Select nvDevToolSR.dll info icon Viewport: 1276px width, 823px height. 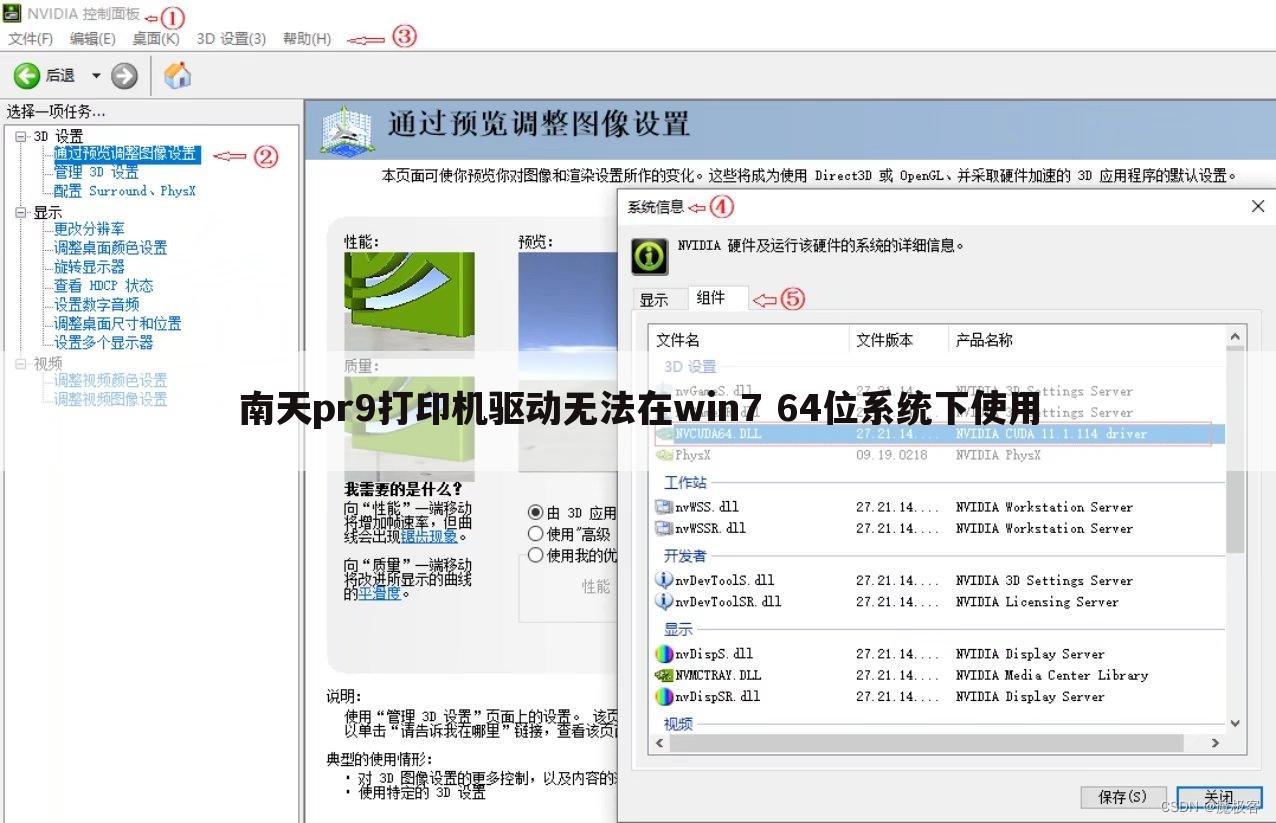click(x=663, y=601)
